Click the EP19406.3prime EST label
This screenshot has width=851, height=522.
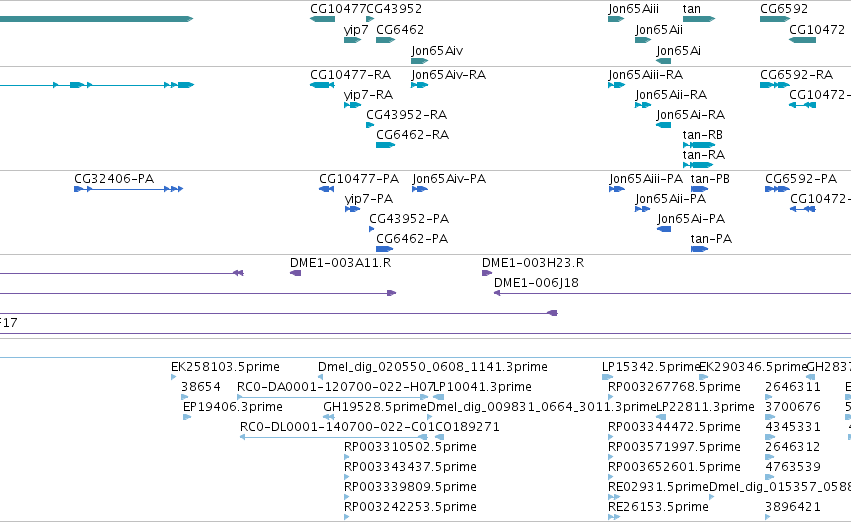click(x=232, y=407)
